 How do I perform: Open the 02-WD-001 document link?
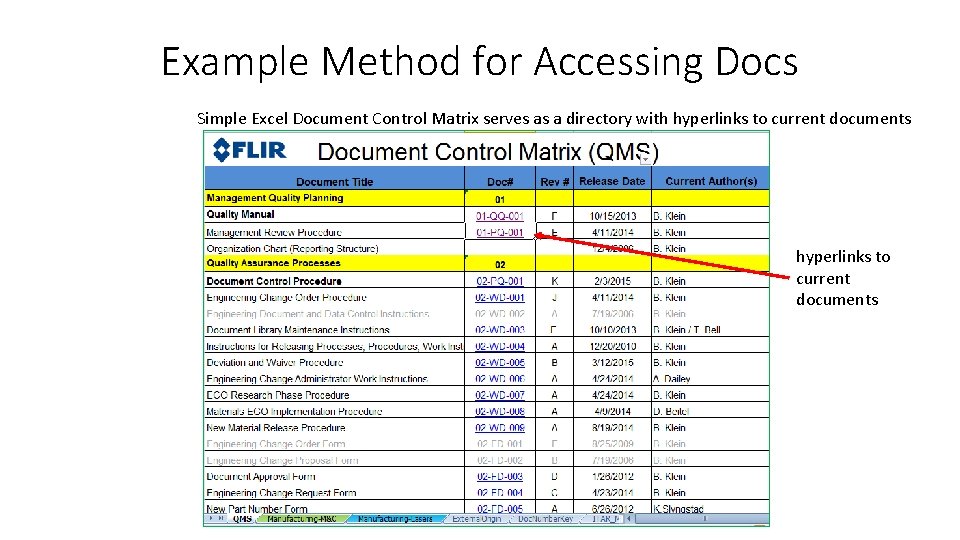tap(500, 298)
